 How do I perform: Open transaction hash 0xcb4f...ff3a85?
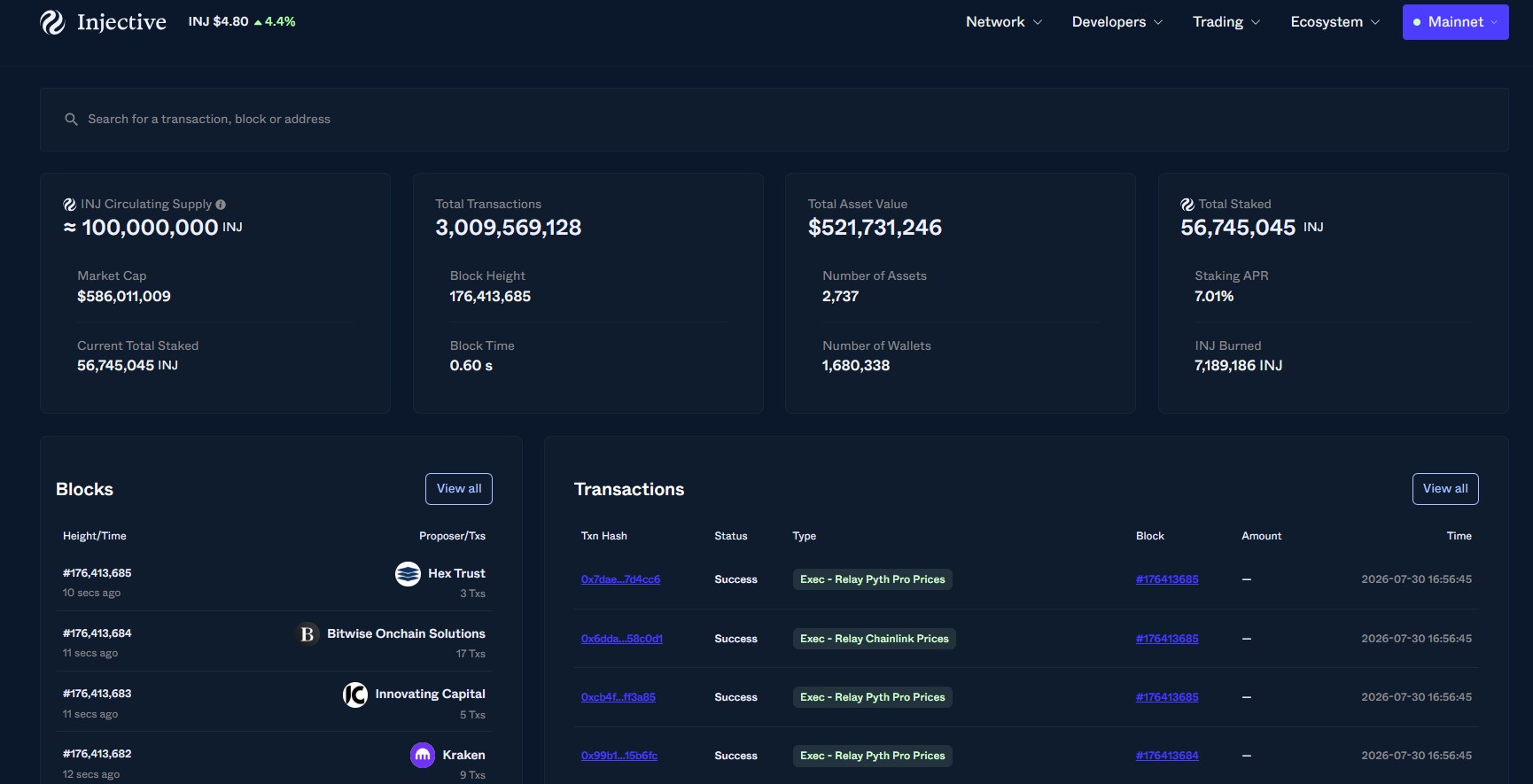click(619, 697)
